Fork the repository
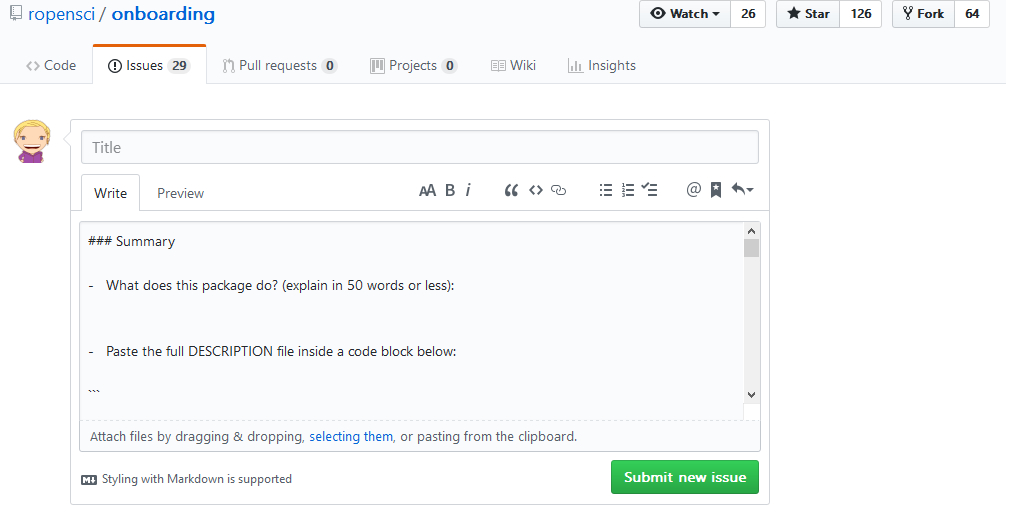 tap(924, 14)
